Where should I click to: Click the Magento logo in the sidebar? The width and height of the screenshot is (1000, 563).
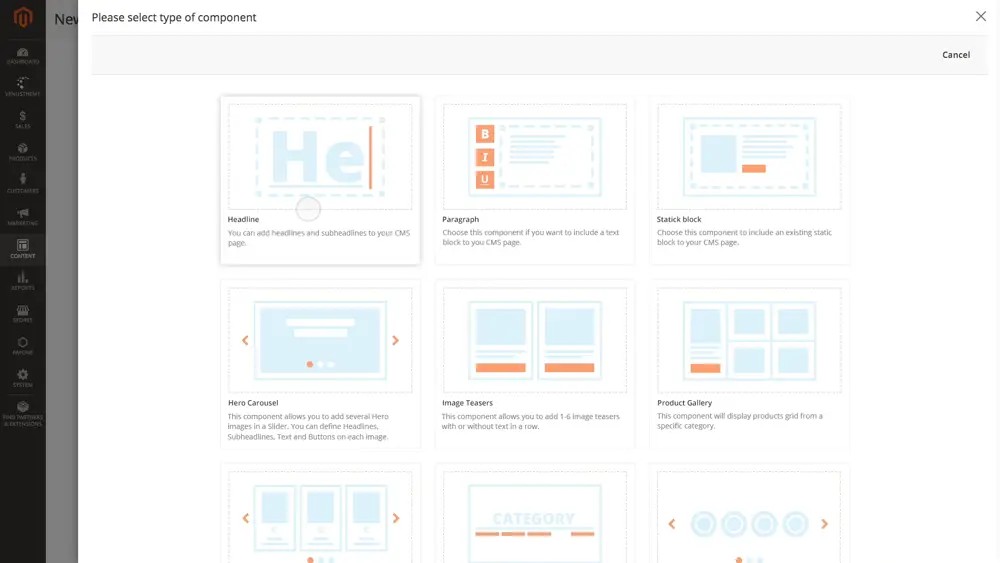[23, 17]
